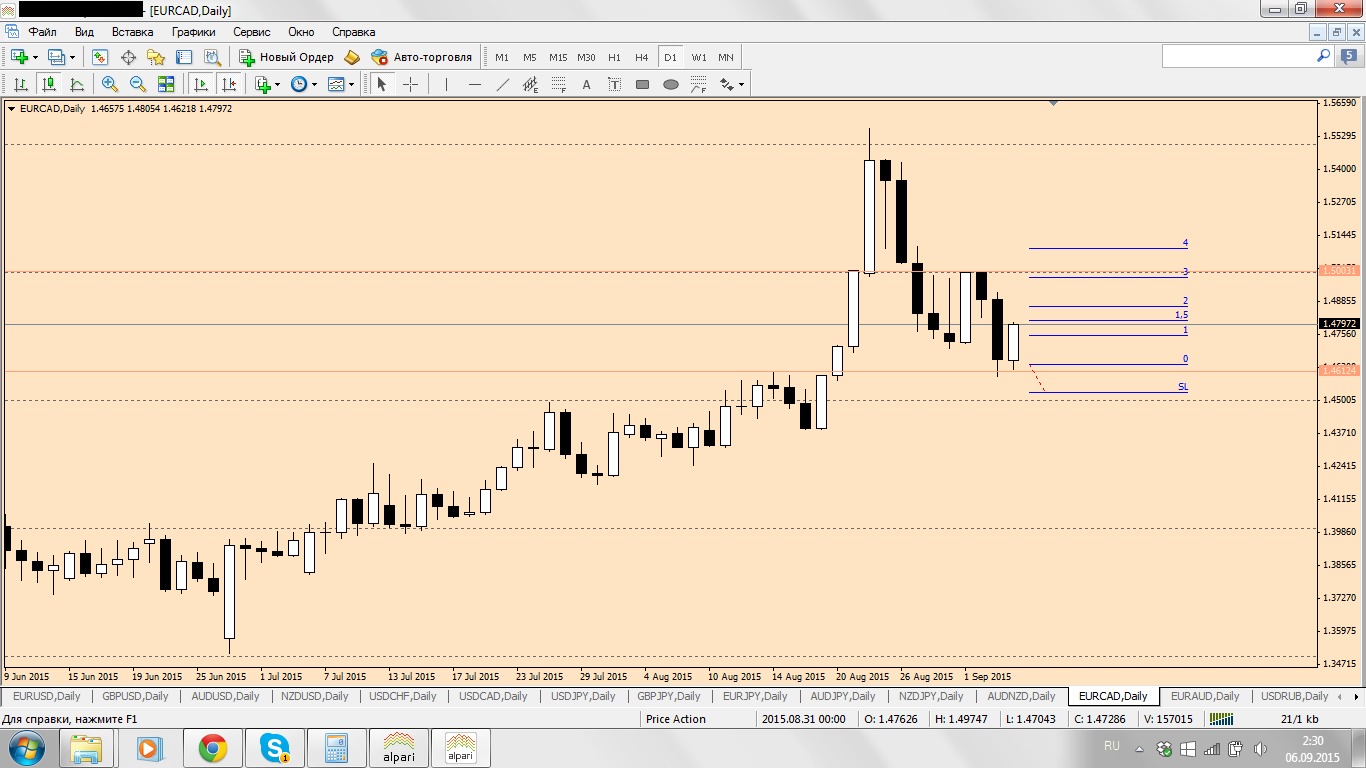
Task: Switch timeframe to M15
Action: (558, 57)
